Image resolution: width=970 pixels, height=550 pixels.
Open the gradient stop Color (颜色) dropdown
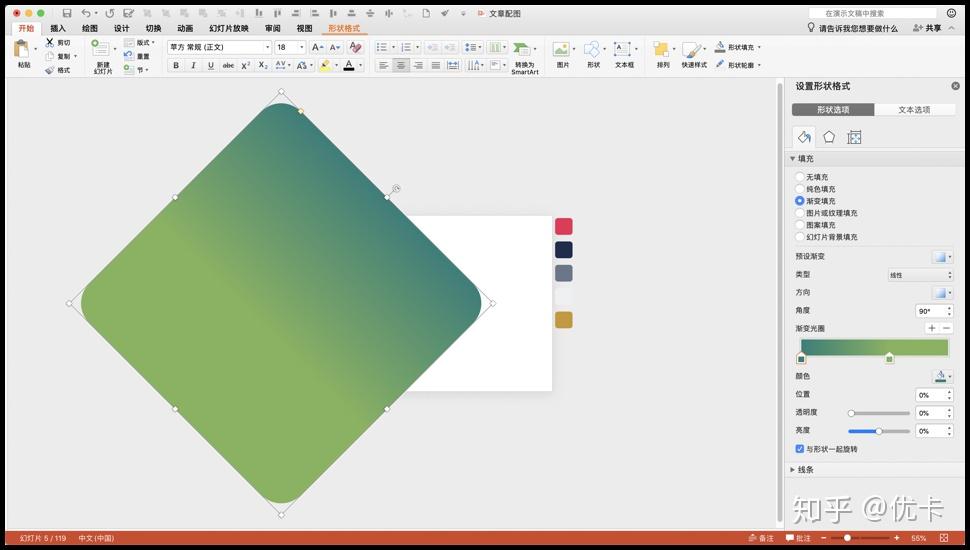click(x=942, y=376)
